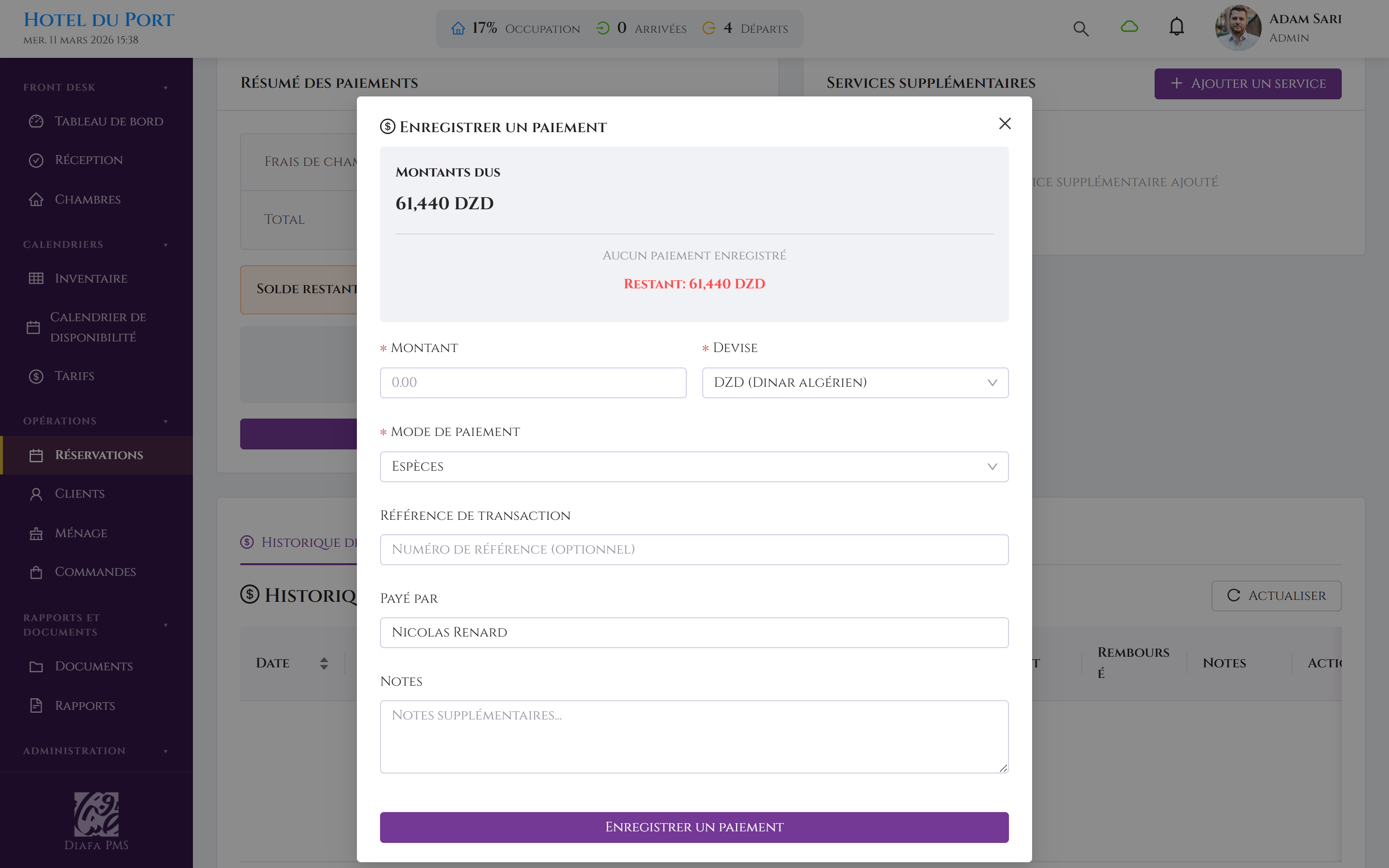
Task: Click the Tarifs dollar icon
Action: pyautogui.click(x=35, y=376)
